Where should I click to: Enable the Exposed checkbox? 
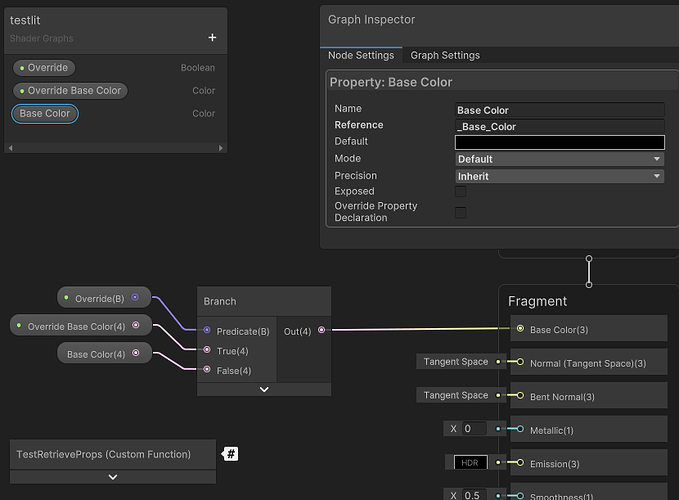pos(461,192)
